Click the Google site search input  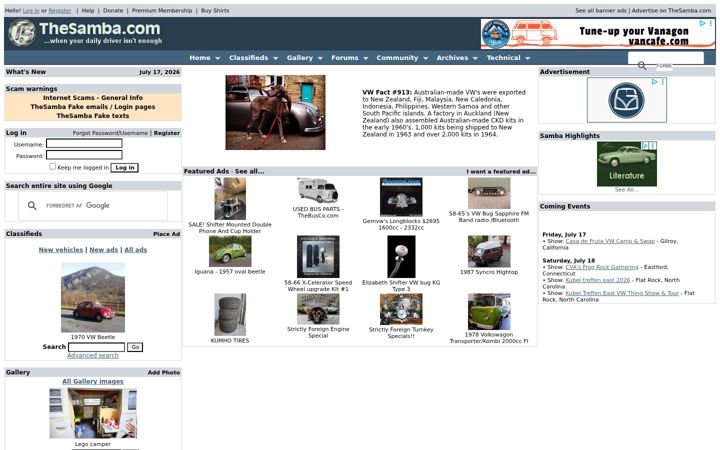point(103,206)
